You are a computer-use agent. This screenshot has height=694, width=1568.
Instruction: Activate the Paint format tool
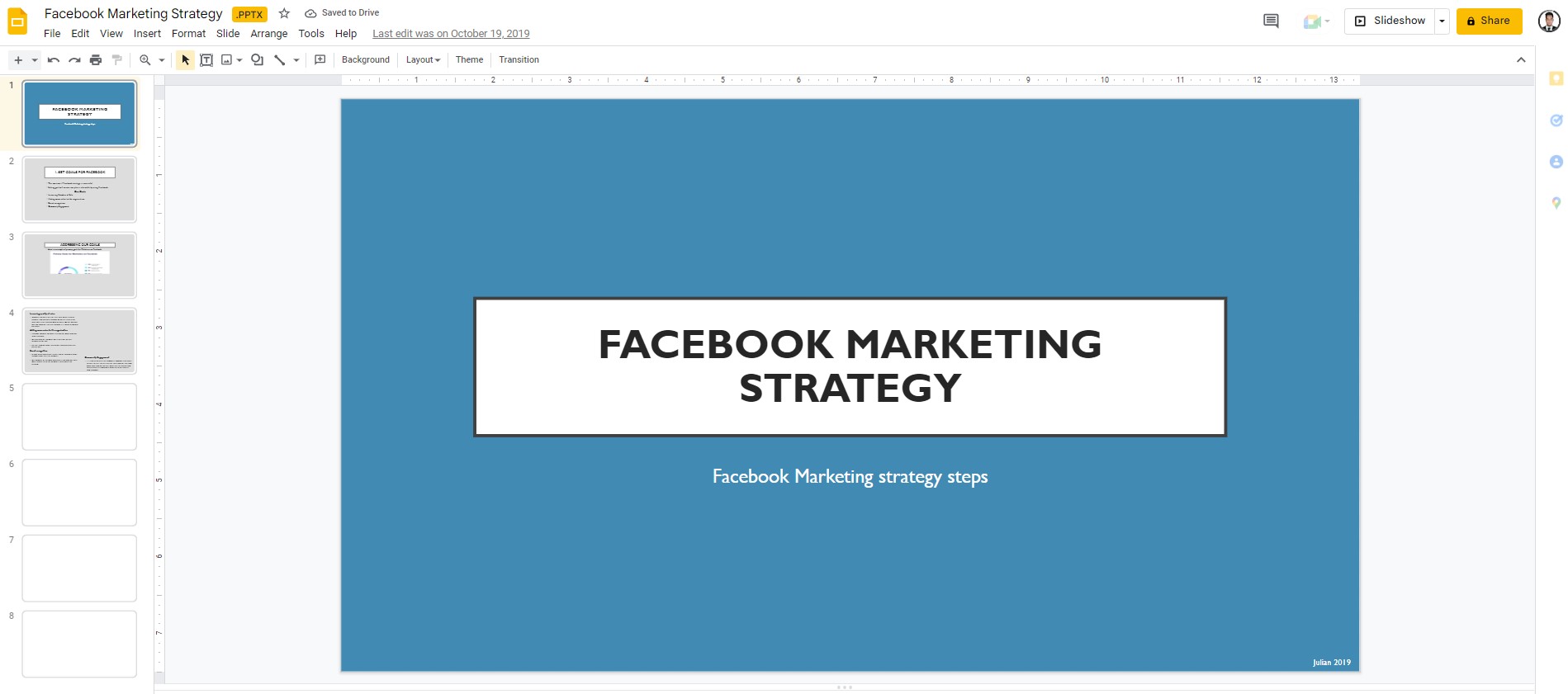tap(117, 60)
